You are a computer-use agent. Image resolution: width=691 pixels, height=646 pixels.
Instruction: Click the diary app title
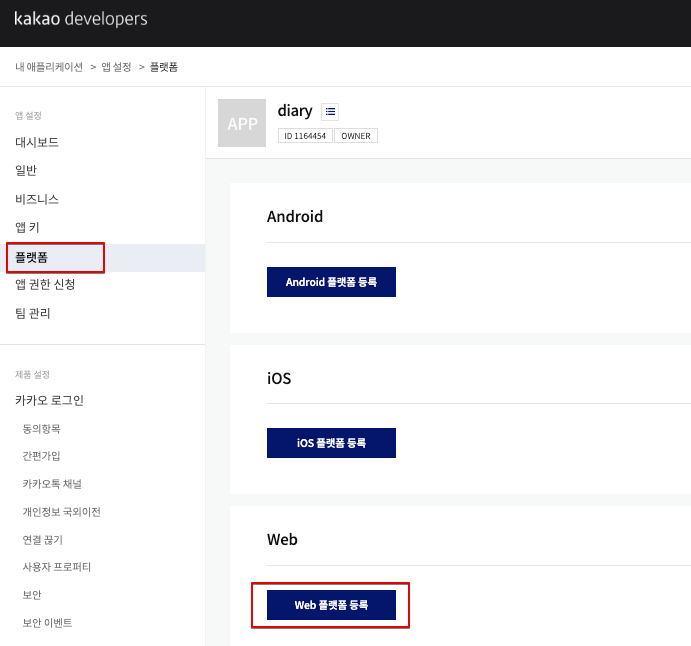click(295, 111)
